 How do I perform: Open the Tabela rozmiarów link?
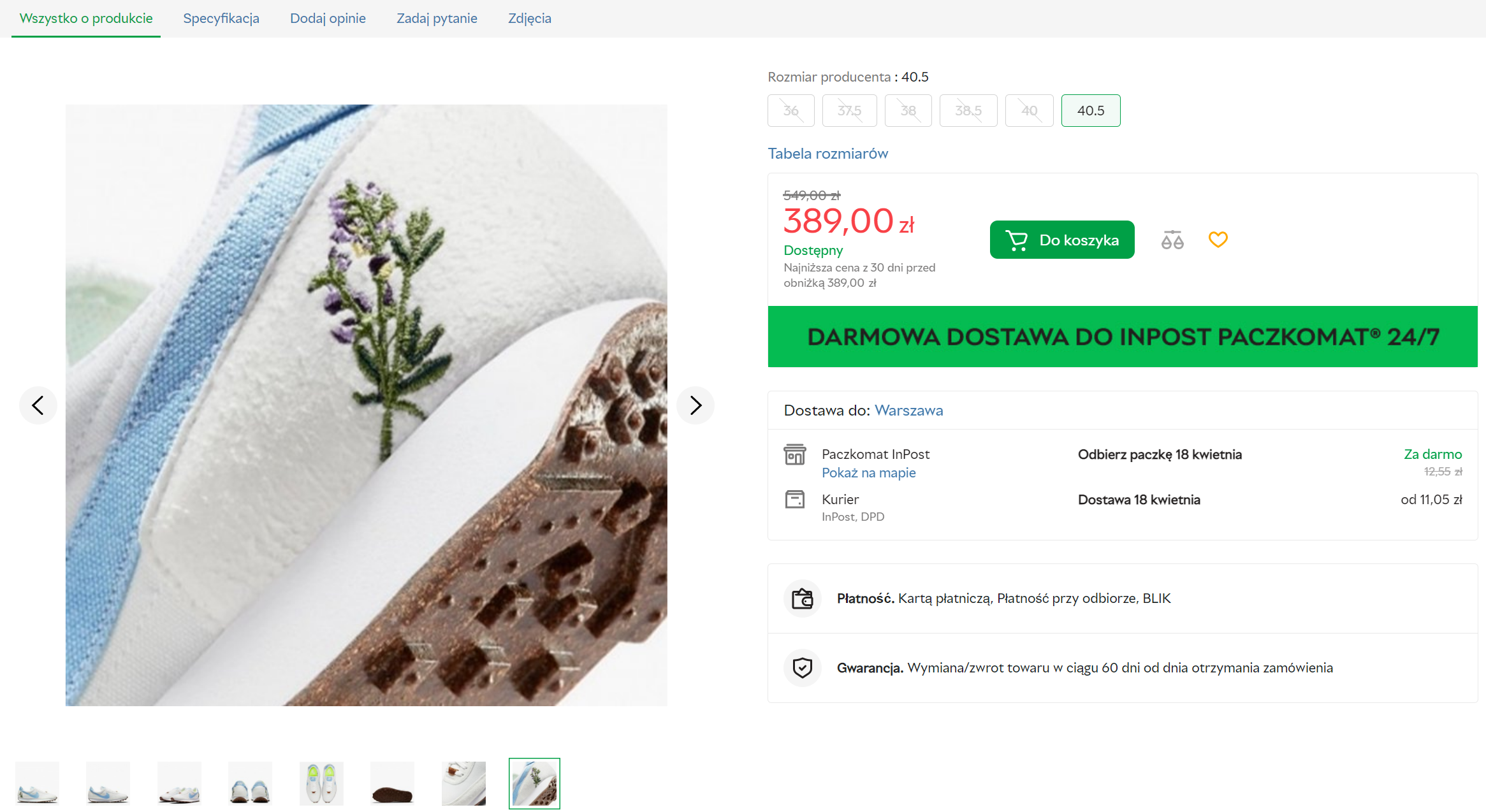pyautogui.click(x=827, y=154)
